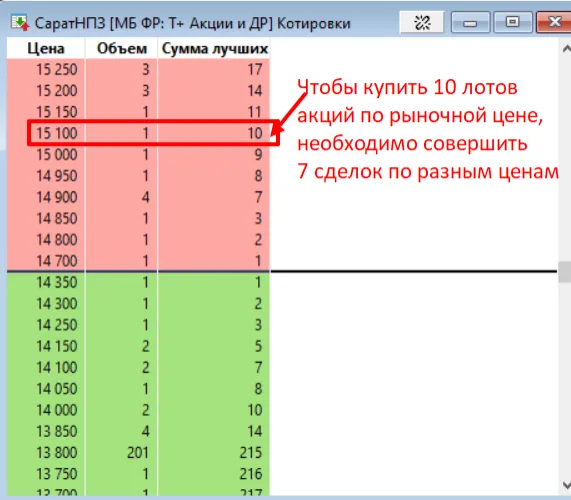Viewport: 571px width, 500px height.
Task: Select the bid price 14 000
Action: [57, 410]
